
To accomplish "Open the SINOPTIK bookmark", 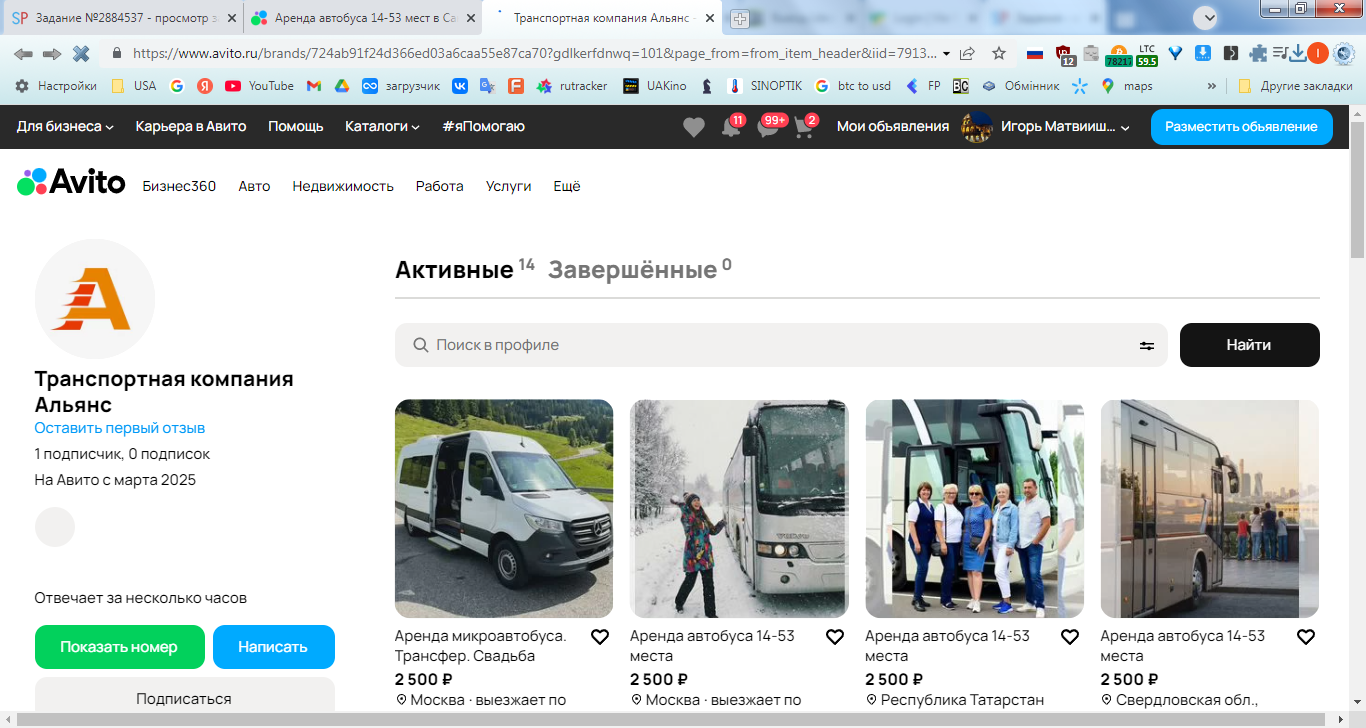I will point(764,86).
